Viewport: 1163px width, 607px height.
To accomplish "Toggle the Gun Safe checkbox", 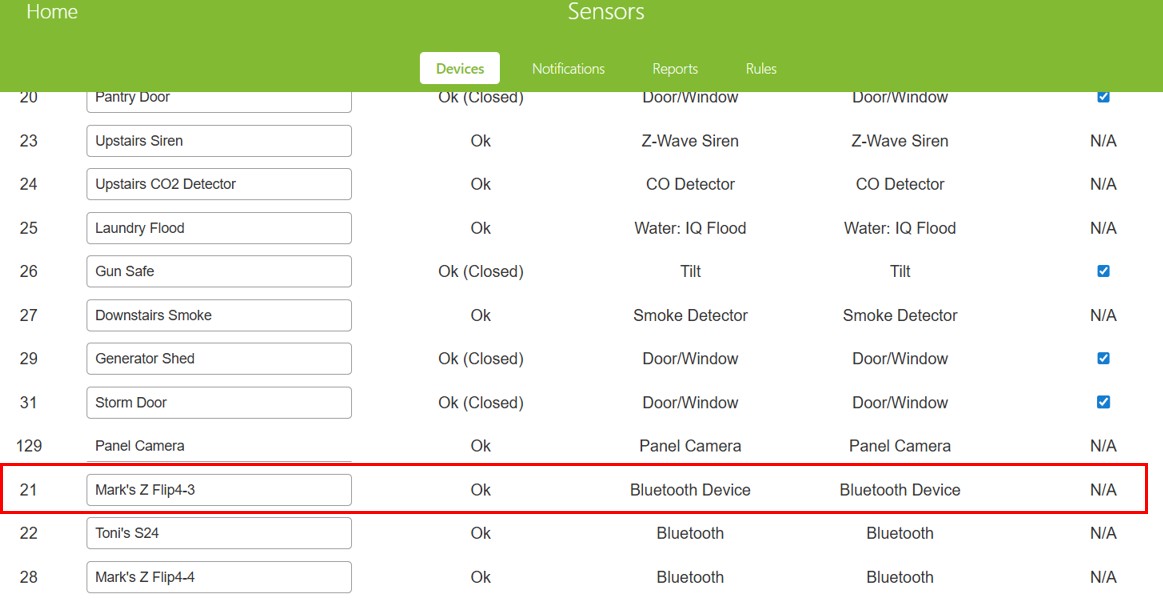I will tap(1103, 271).
